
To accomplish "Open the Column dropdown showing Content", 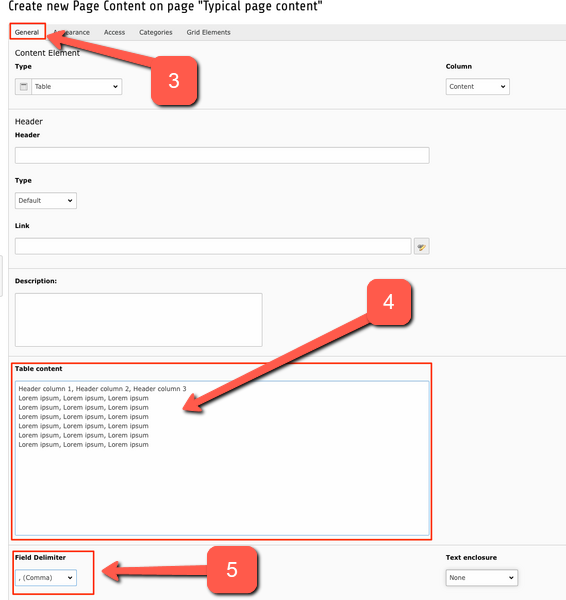I will click(x=478, y=86).
